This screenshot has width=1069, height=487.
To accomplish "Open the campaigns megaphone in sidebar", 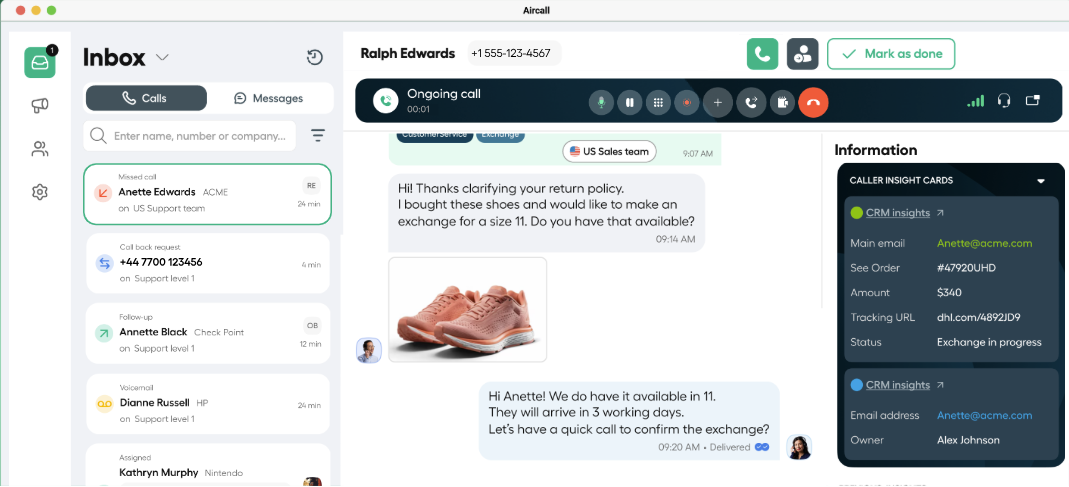I will (x=40, y=105).
